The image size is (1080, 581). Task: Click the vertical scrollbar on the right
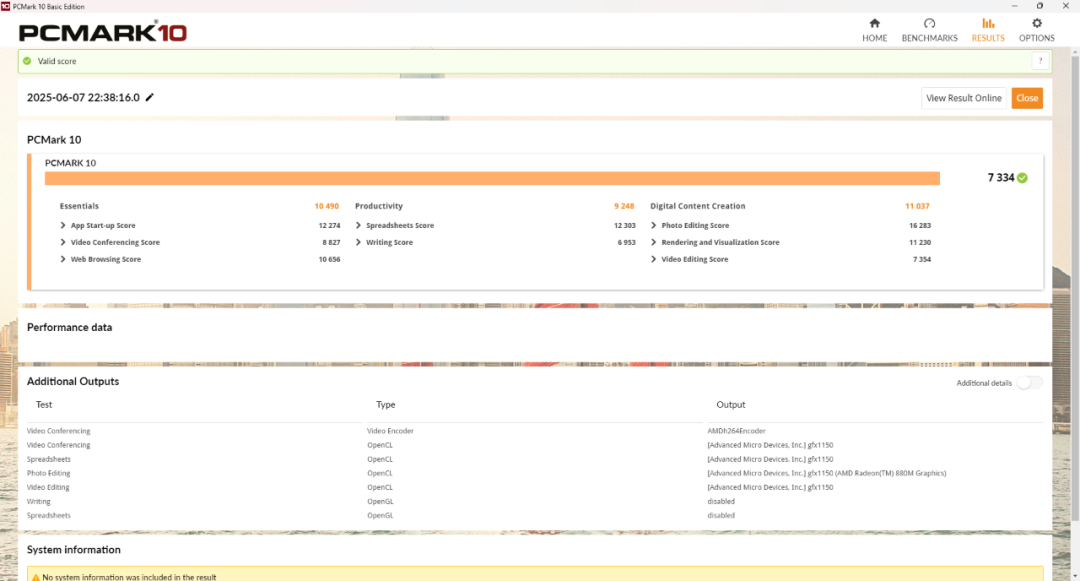[x=1075, y=289]
